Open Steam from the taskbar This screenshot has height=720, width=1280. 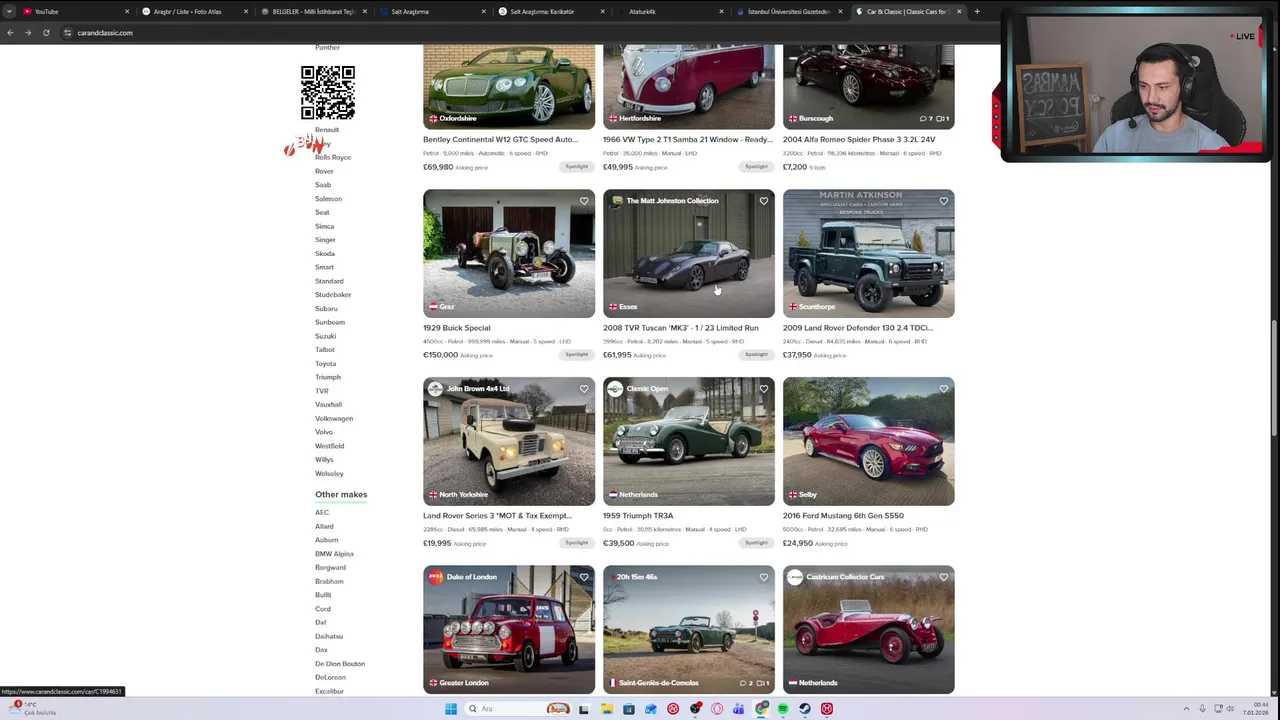[x=805, y=709]
